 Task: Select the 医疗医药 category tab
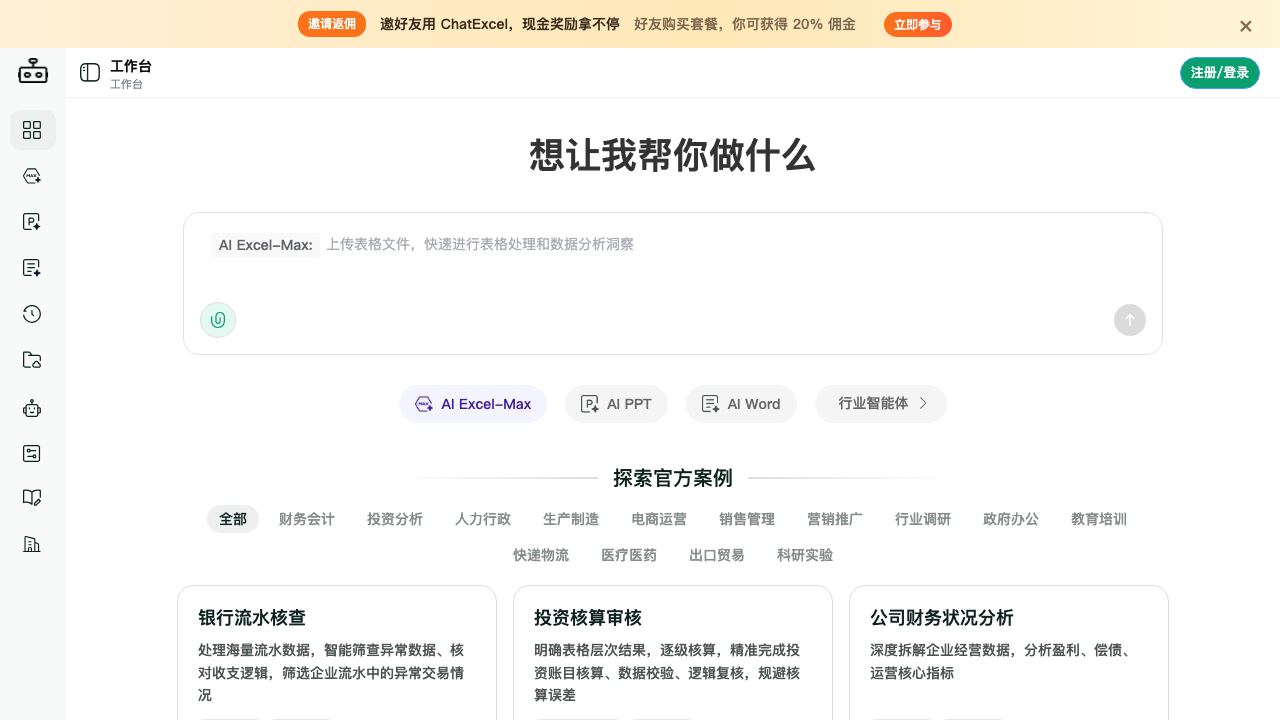(x=629, y=555)
